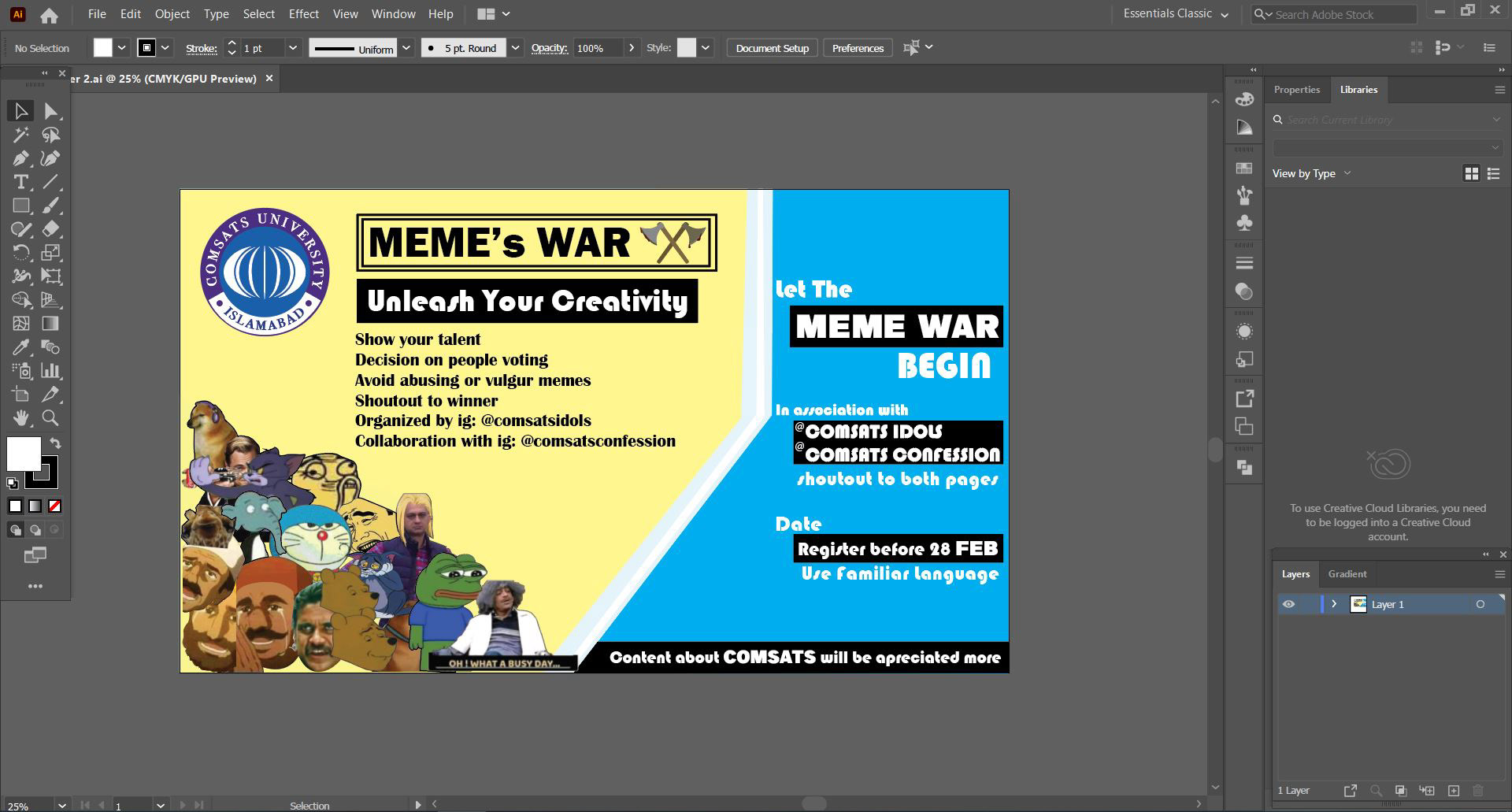Select the Gradient tool
This screenshot has height=812, width=1512.
50,324
